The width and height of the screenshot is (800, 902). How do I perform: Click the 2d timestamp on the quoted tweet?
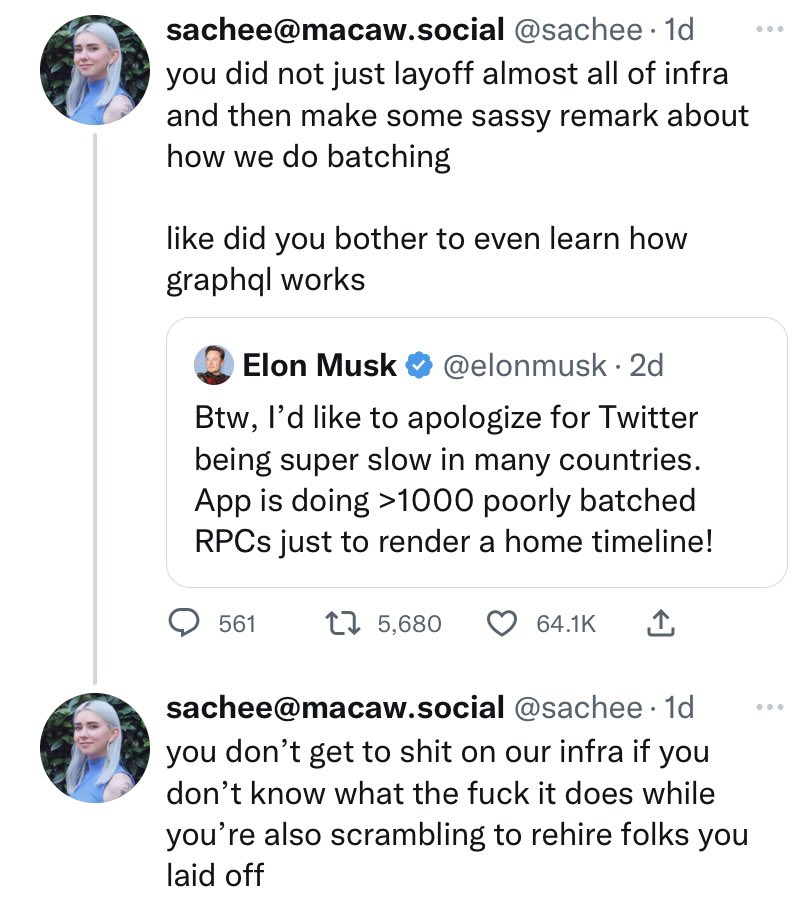click(646, 367)
